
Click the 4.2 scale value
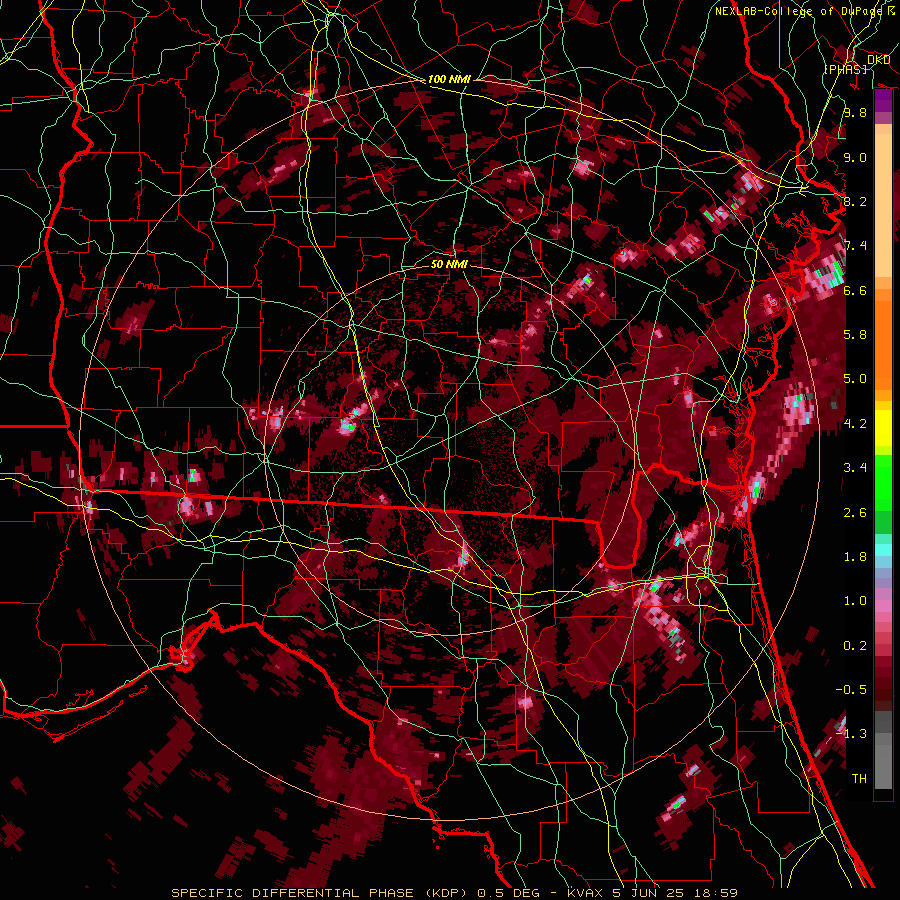[x=855, y=424]
